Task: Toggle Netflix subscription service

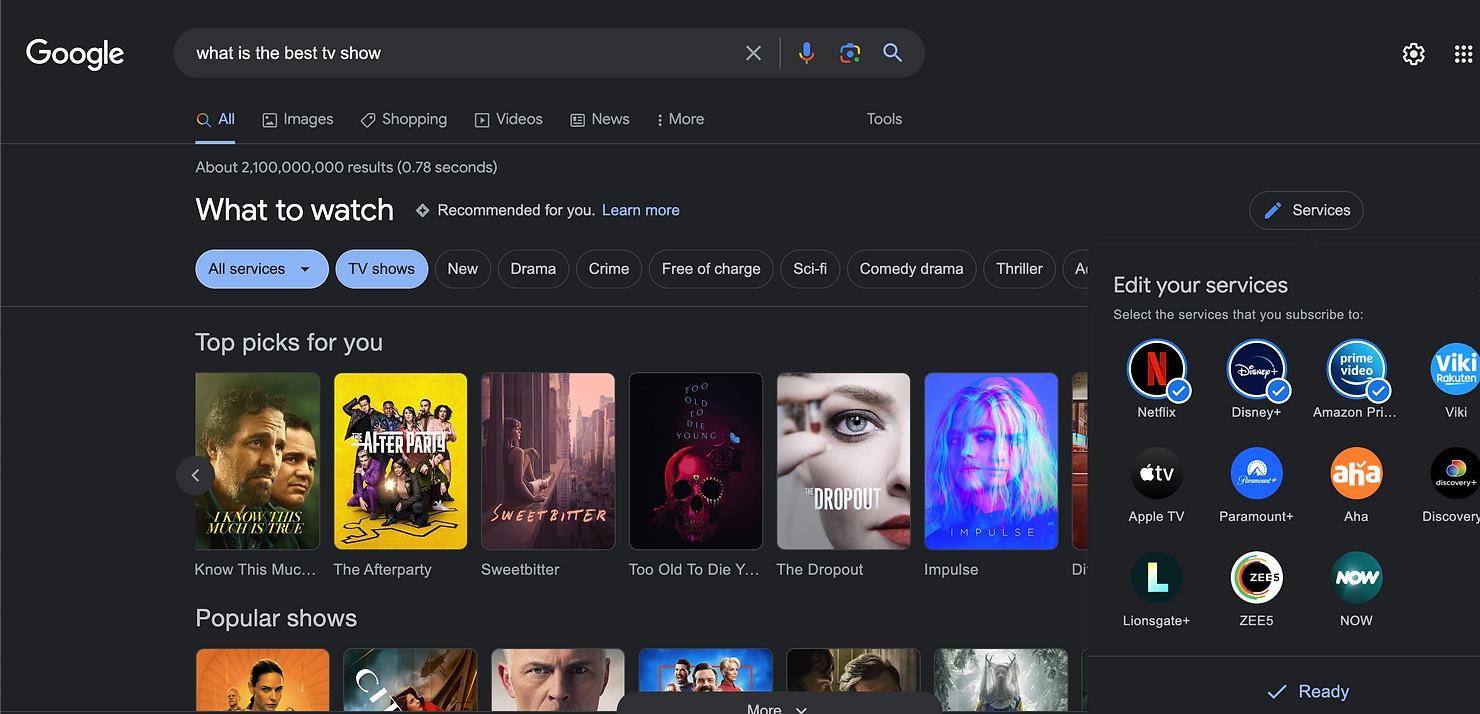Action: pos(1157,370)
